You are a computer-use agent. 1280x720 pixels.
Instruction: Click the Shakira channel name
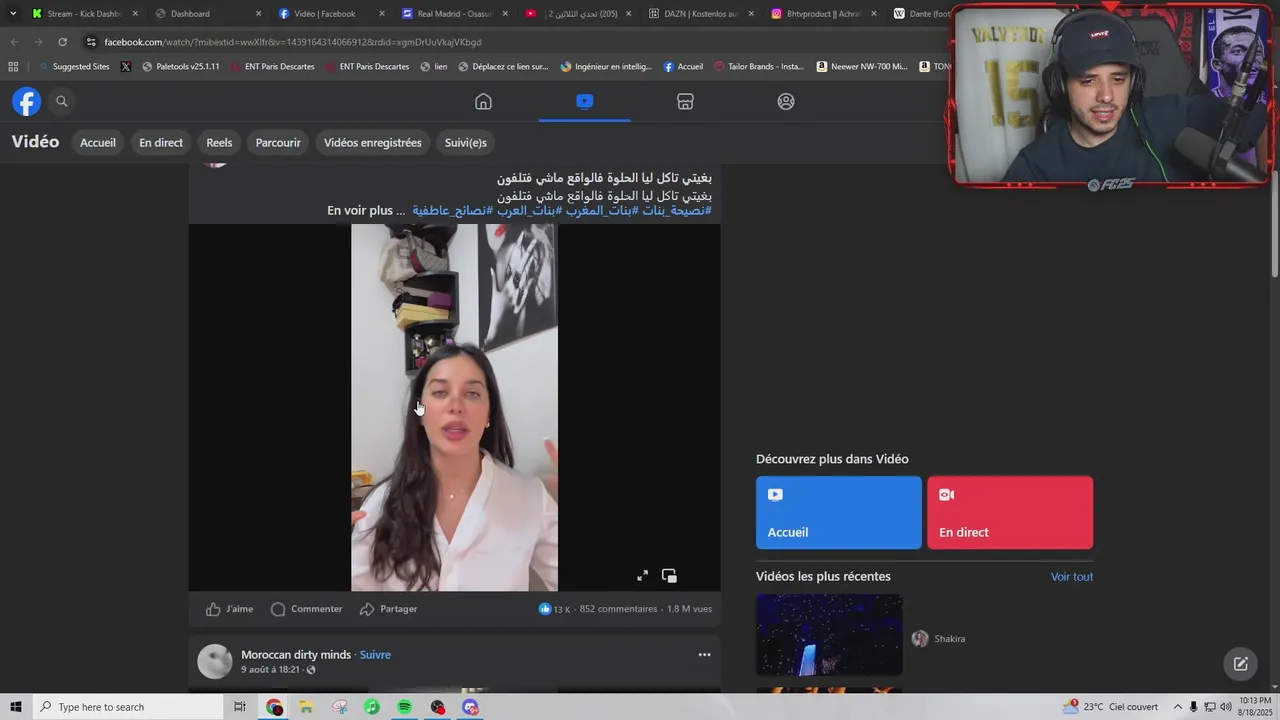click(x=949, y=639)
